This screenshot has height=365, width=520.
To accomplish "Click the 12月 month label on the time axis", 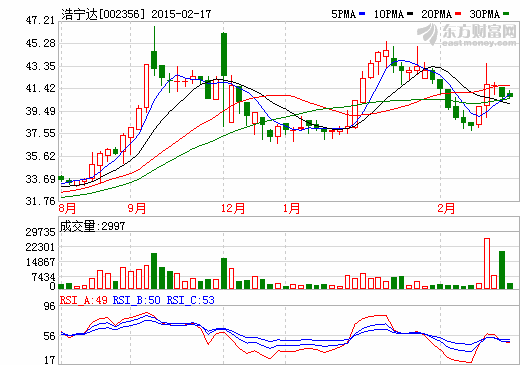I will (x=233, y=209).
